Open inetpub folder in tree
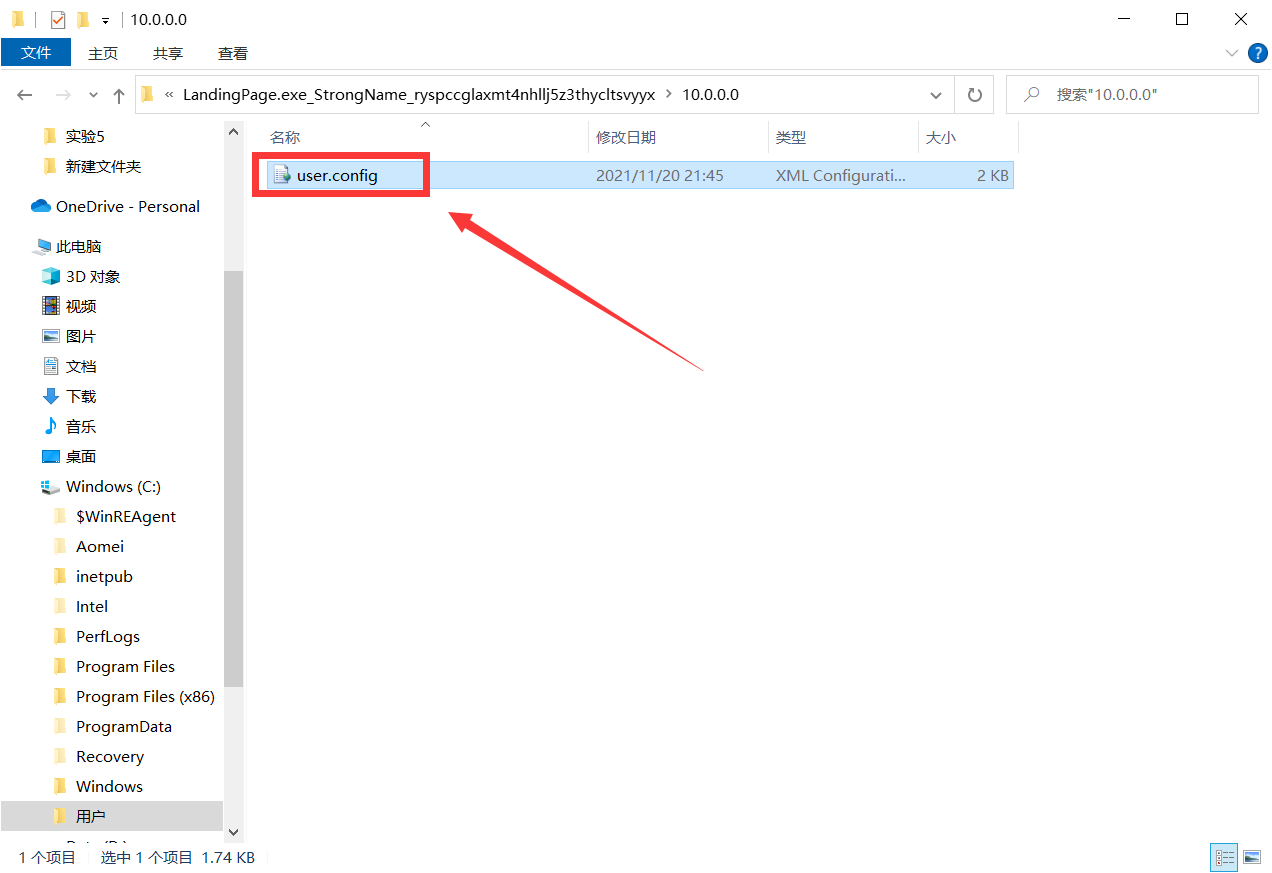Screen dimensions: 1272x873 [x=104, y=576]
